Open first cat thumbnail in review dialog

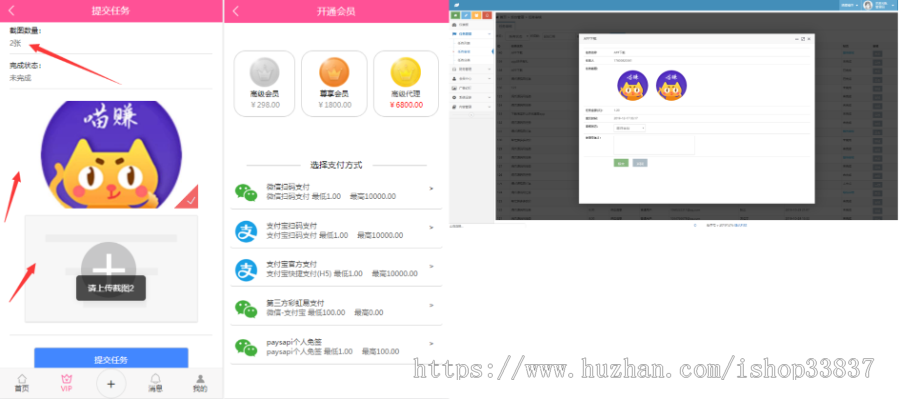tap(633, 86)
